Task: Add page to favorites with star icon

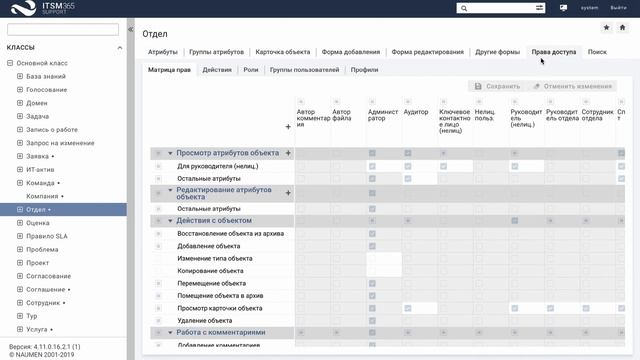Action: click(607, 27)
